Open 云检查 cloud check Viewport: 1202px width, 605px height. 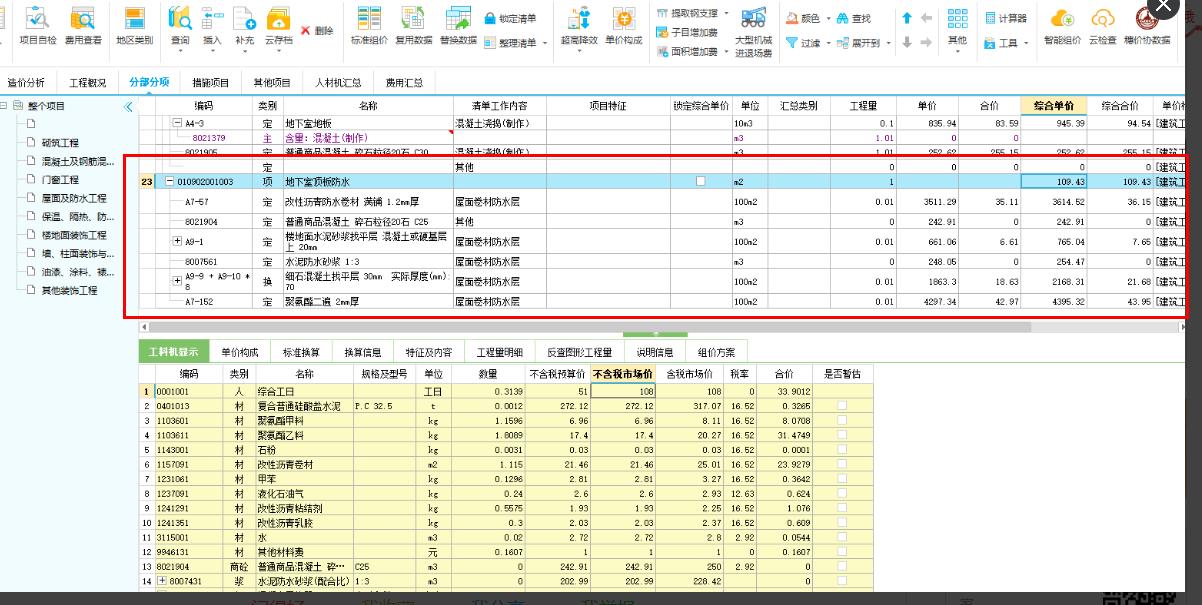(1102, 27)
